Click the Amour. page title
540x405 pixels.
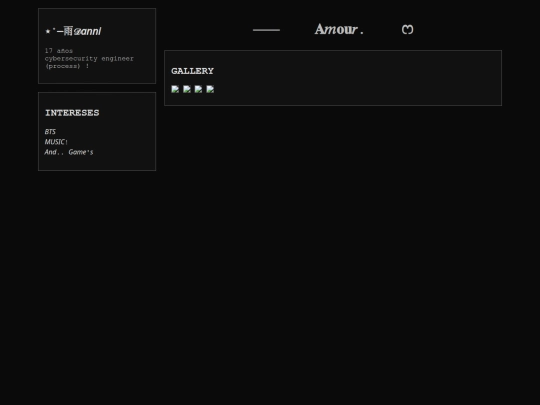[x=339, y=30]
